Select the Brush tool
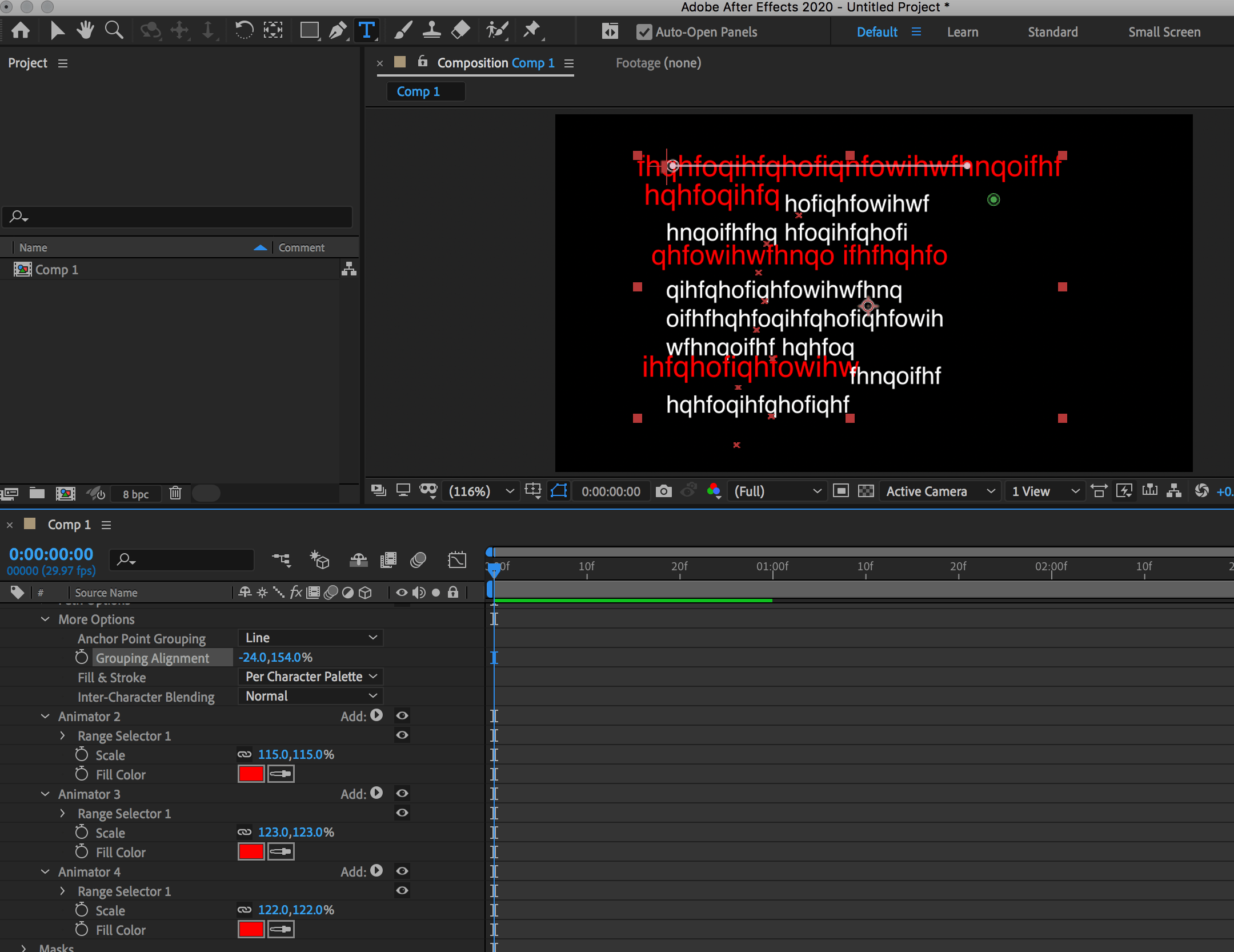 403,30
